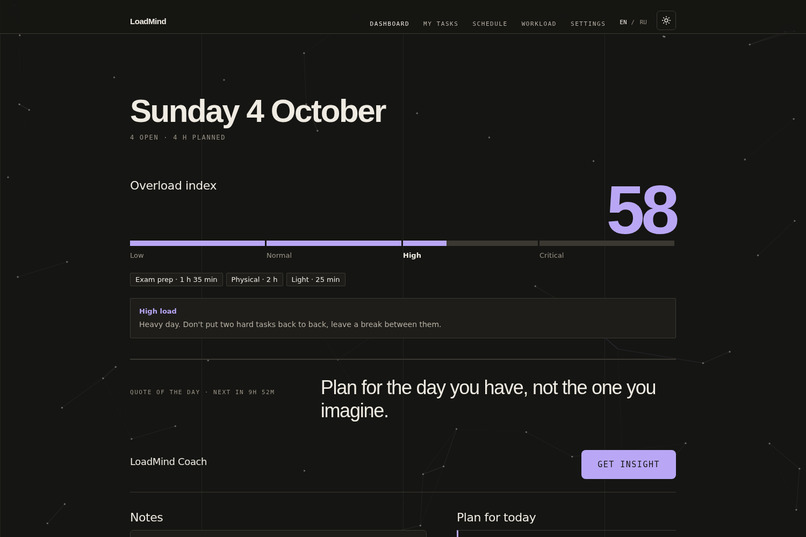Click the Plan for today heading
806x537 pixels.
pyautogui.click(x=496, y=517)
